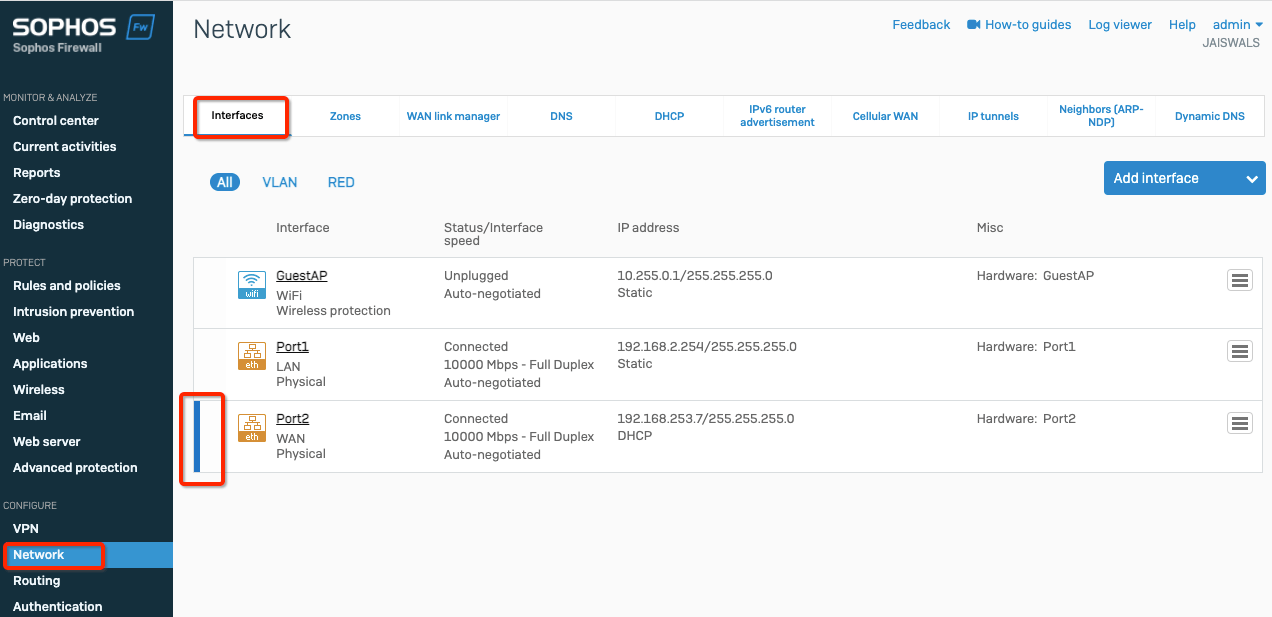The width and height of the screenshot is (1272, 617).
Task: Click the Unplugged status text
Action: tap(476, 276)
